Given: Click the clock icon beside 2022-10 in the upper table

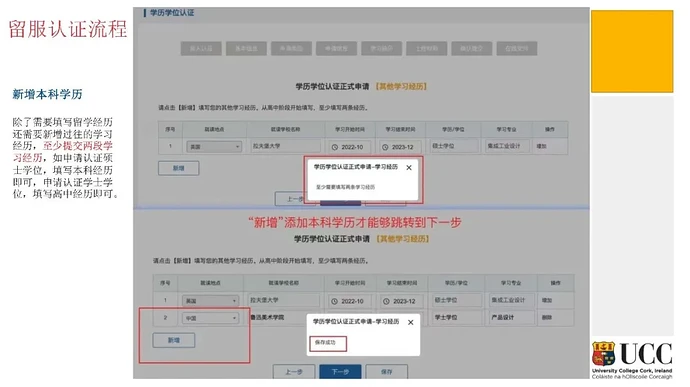Looking at the screenshot, I should 334,147.
